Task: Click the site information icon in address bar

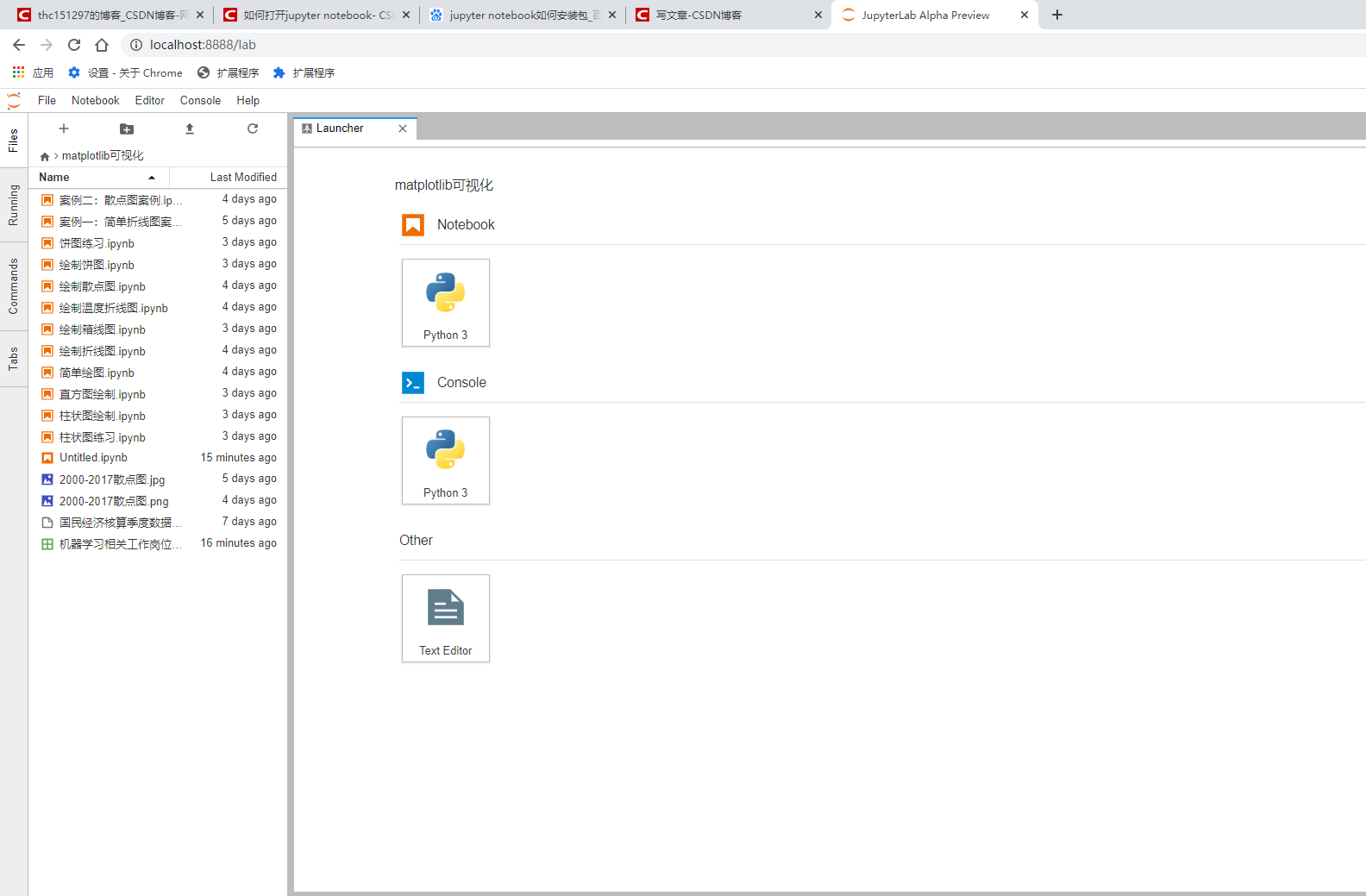Action: coord(136,45)
